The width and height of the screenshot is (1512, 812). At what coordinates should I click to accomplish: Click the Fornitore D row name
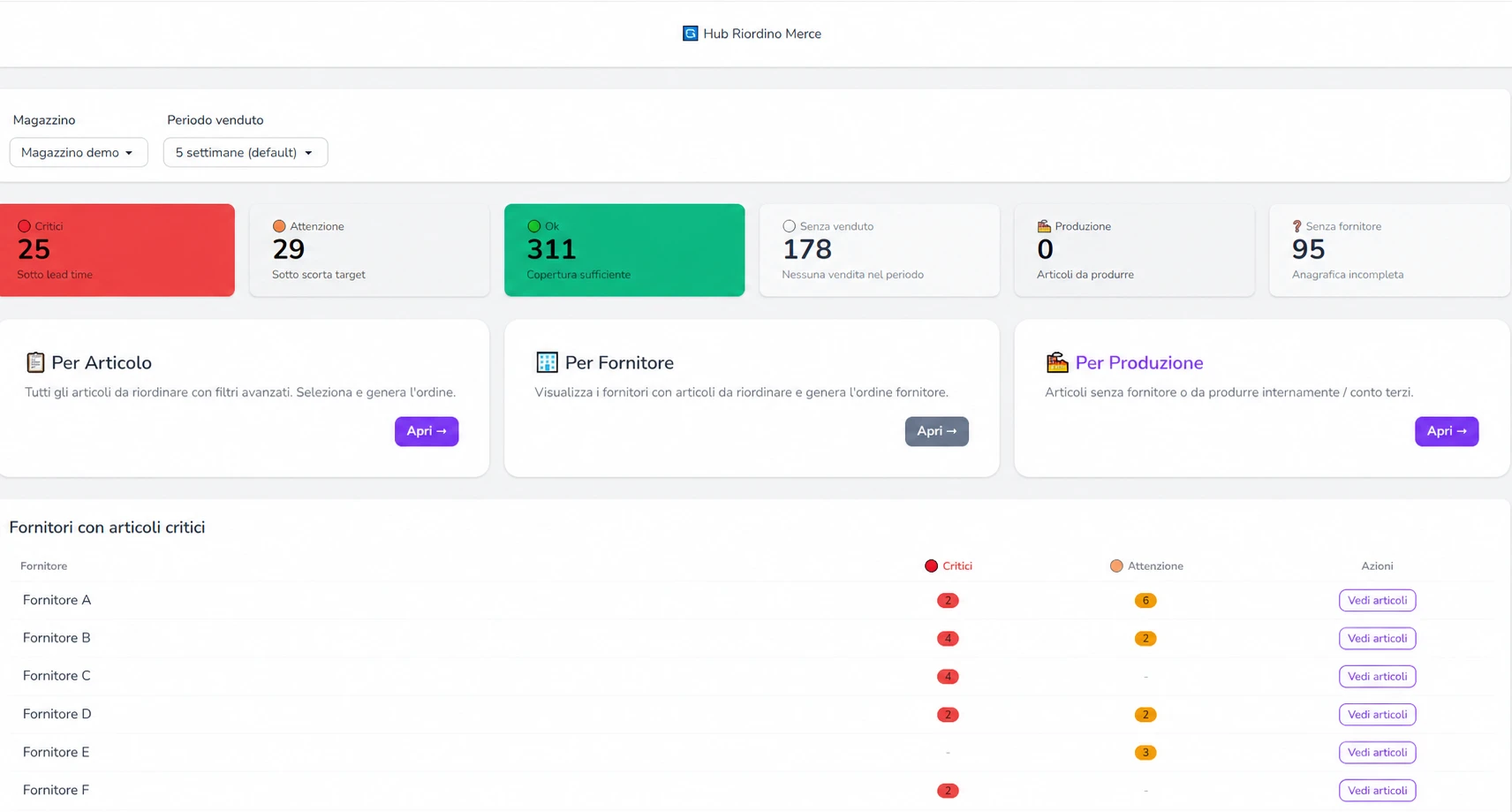click(x=57, y=714)
